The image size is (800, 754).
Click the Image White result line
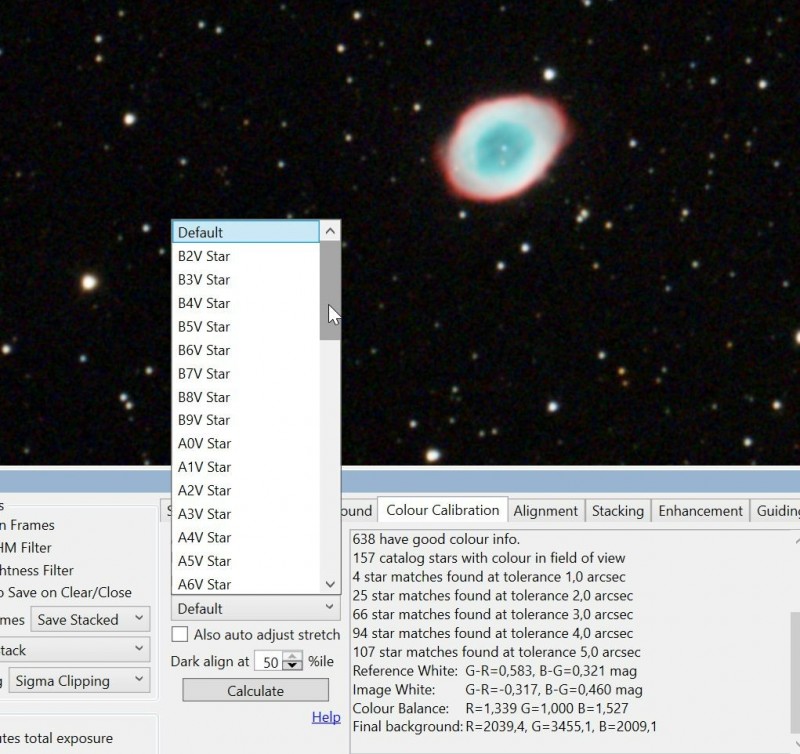(497, 689)
